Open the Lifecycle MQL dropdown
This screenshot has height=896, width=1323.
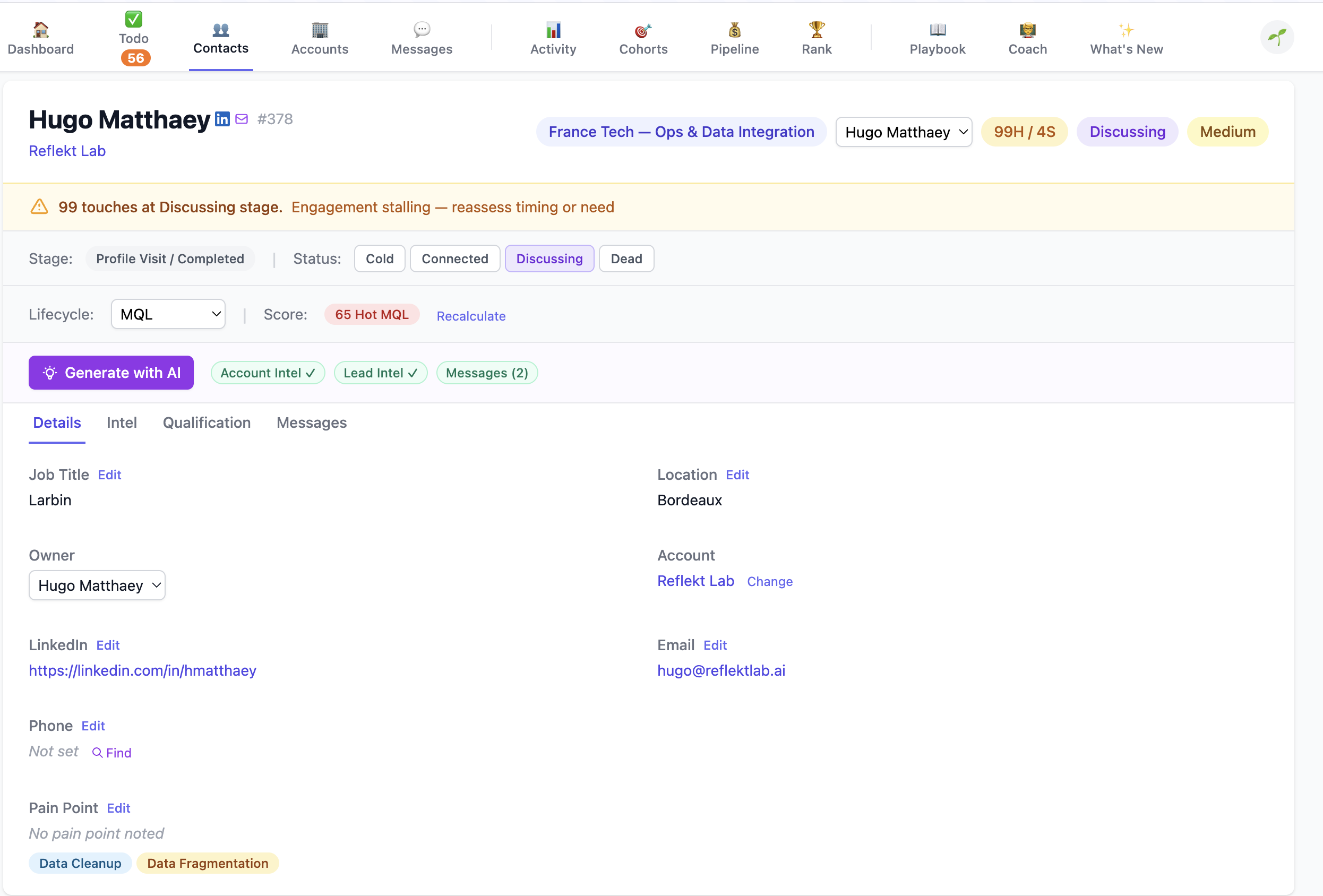(168, 314)
